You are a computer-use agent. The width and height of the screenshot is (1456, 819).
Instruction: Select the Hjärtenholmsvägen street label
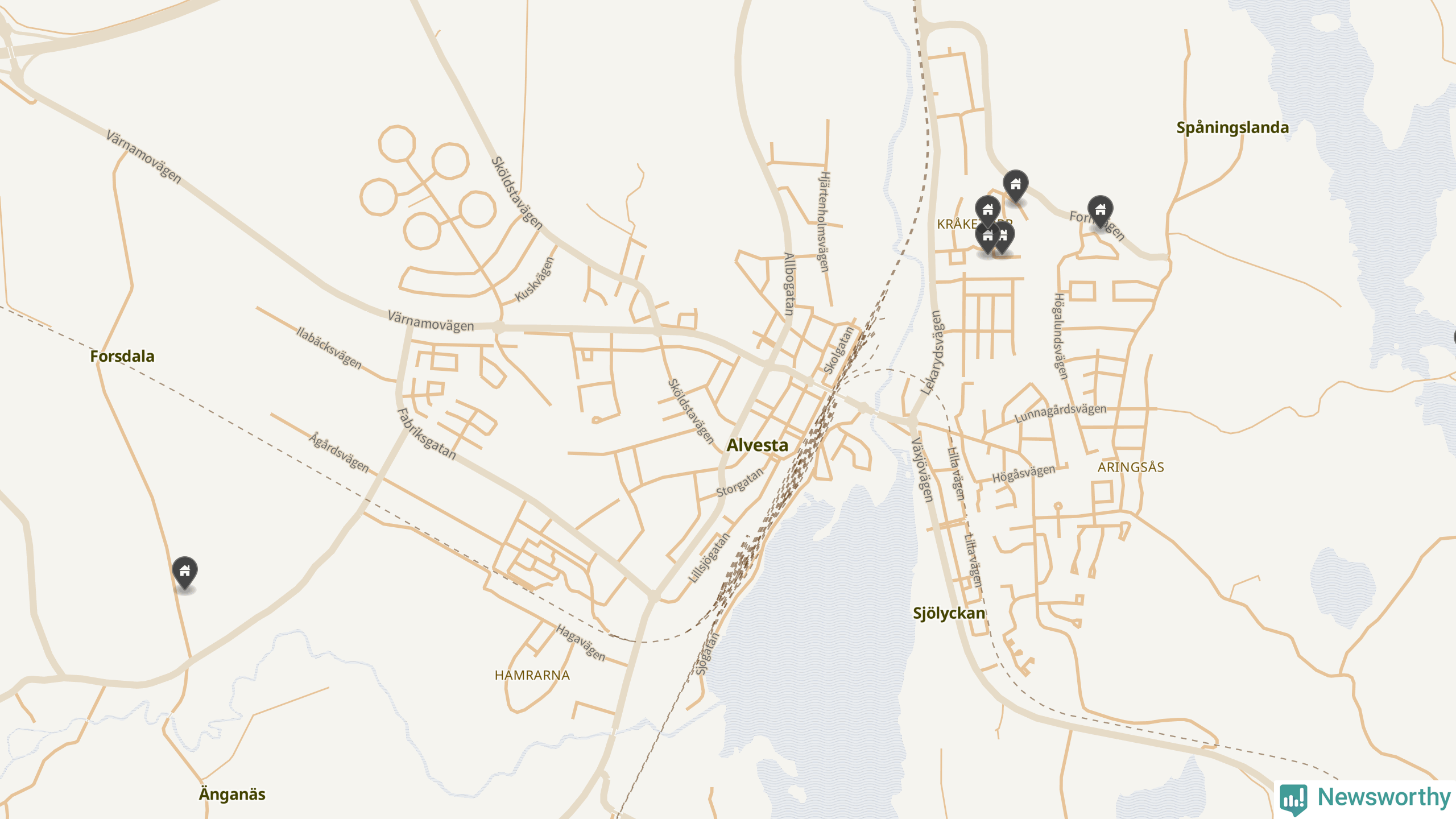(x=824, y=222)
